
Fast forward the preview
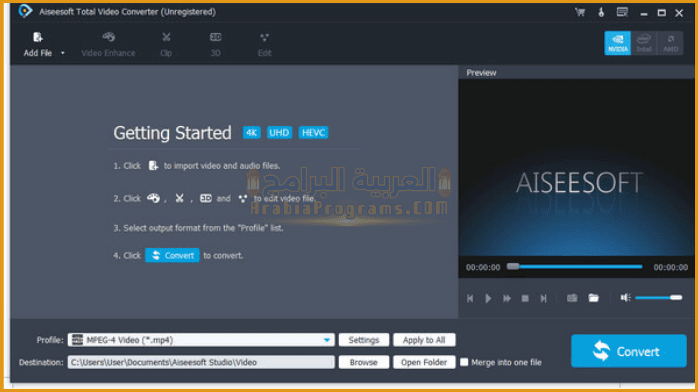click(x=507, y=298)
